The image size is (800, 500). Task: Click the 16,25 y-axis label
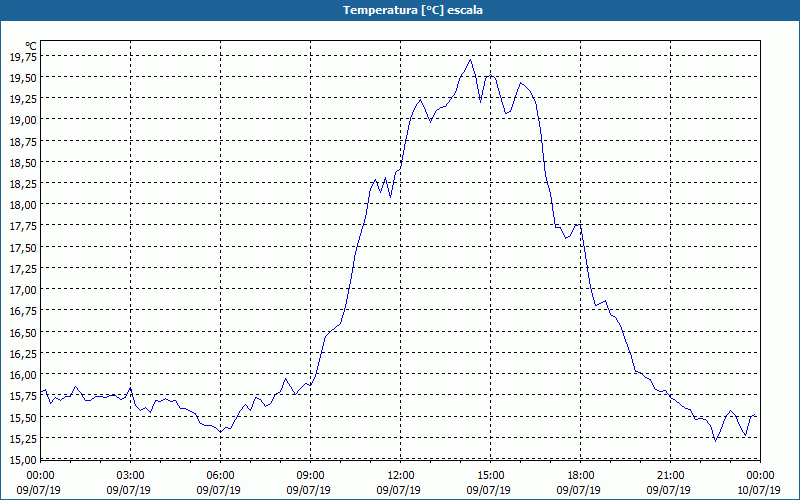[23, 354]
